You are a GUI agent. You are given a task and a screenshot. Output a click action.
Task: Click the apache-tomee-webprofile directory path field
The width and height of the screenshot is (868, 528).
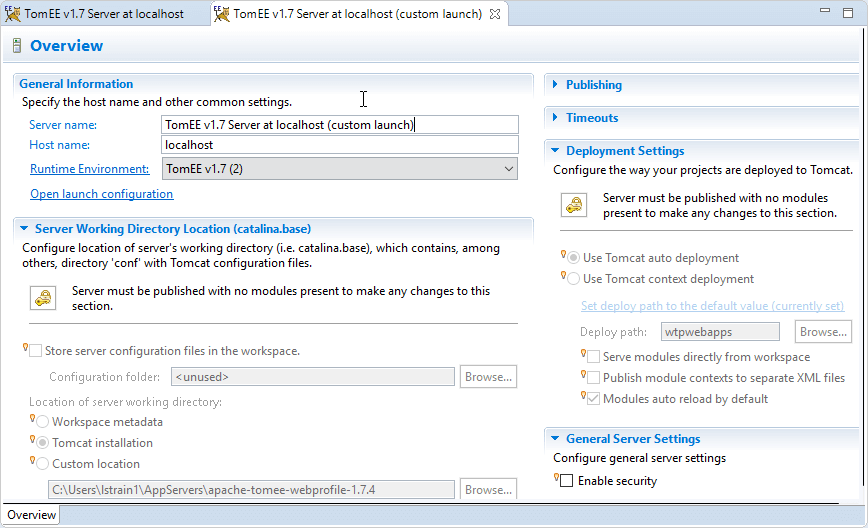click(x=251, y=490)
